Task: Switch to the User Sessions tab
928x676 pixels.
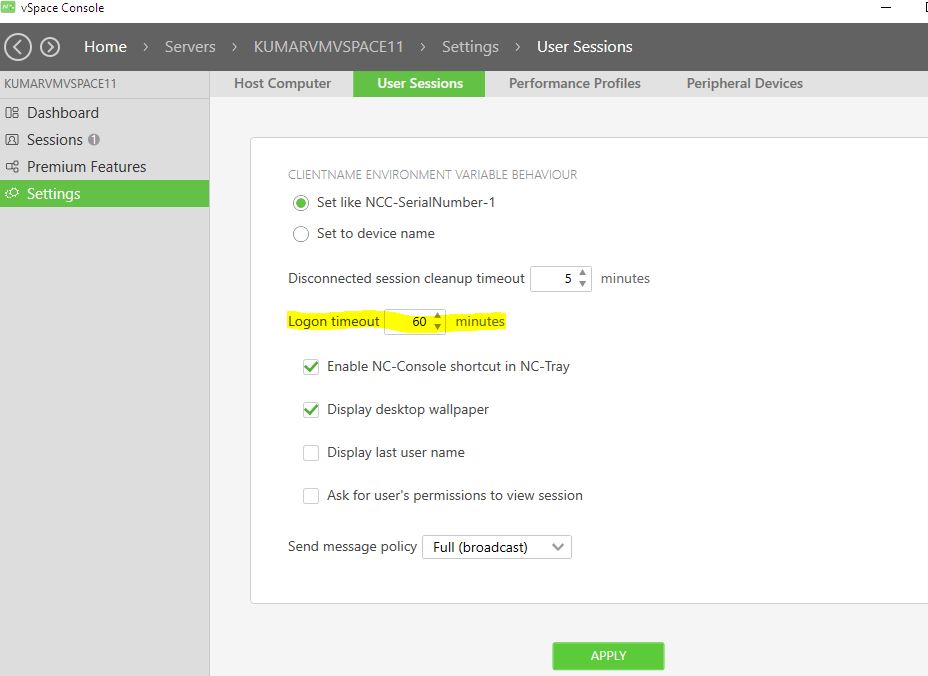Action: [x=419, y=83]
